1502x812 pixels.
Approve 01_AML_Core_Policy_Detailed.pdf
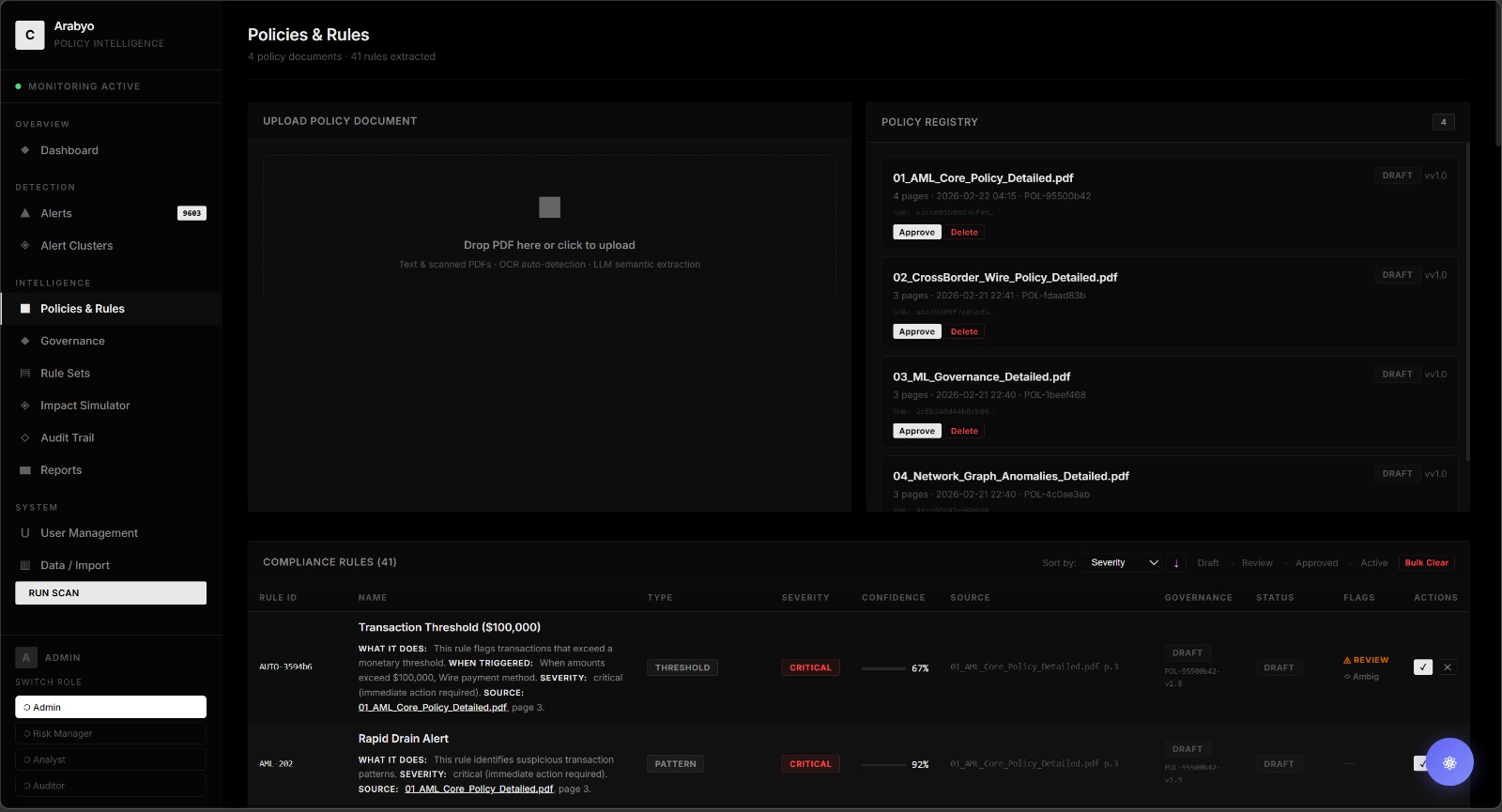916,232
